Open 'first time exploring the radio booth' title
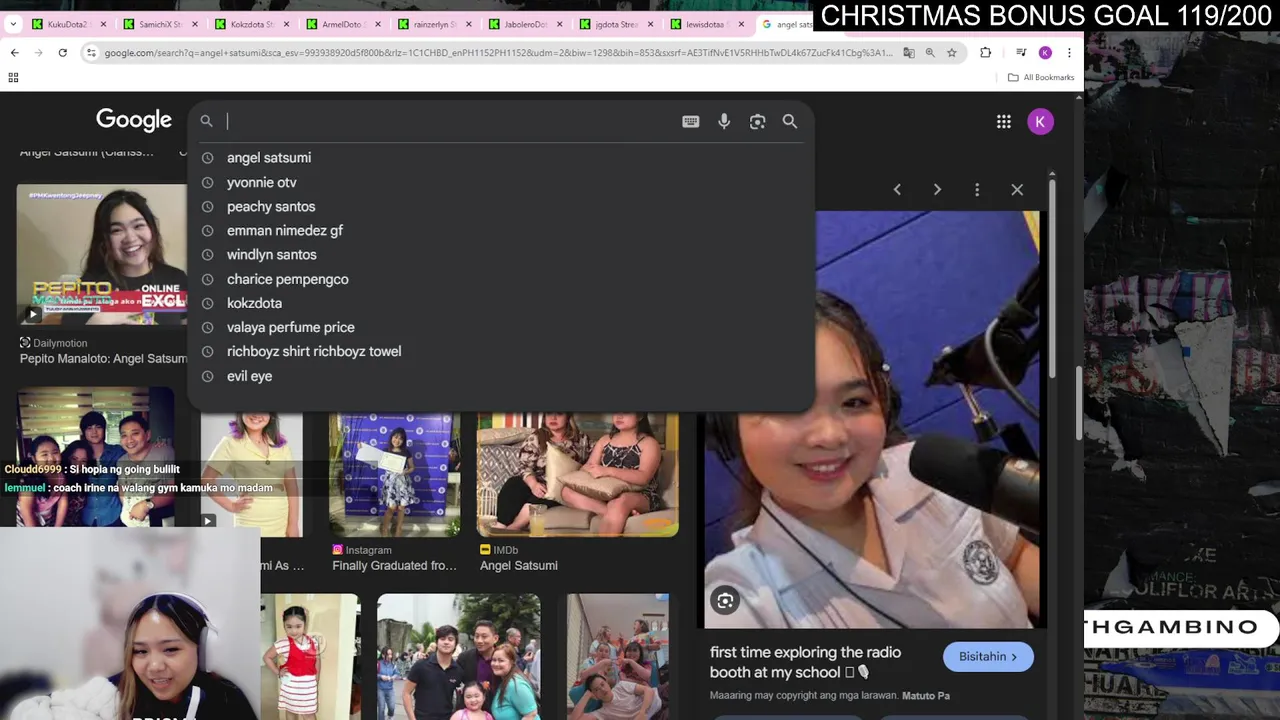Image resolution: width=1280 pixels, height=720 pixels. point(805,662)
